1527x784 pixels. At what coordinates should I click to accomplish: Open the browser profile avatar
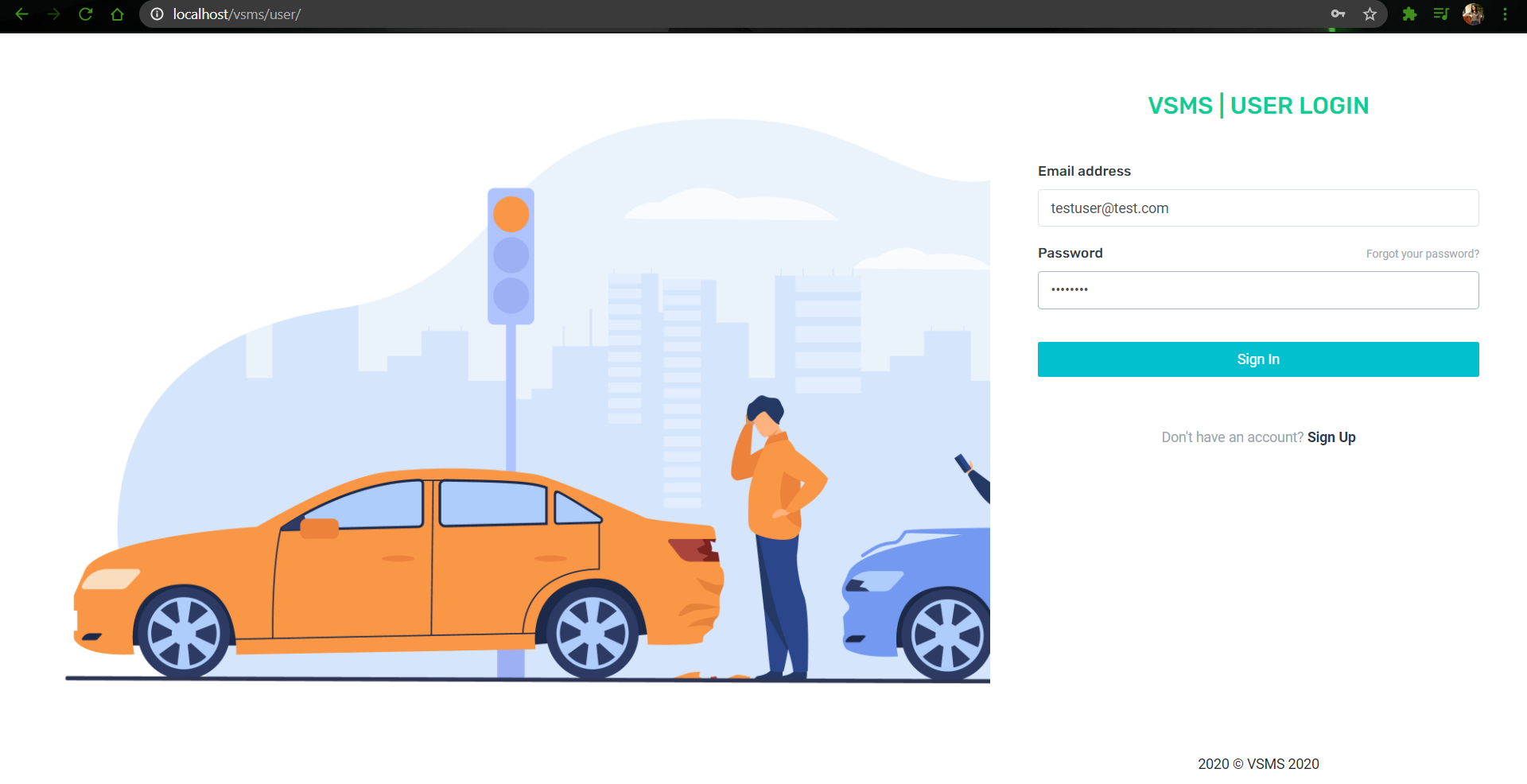(1473, 14)
